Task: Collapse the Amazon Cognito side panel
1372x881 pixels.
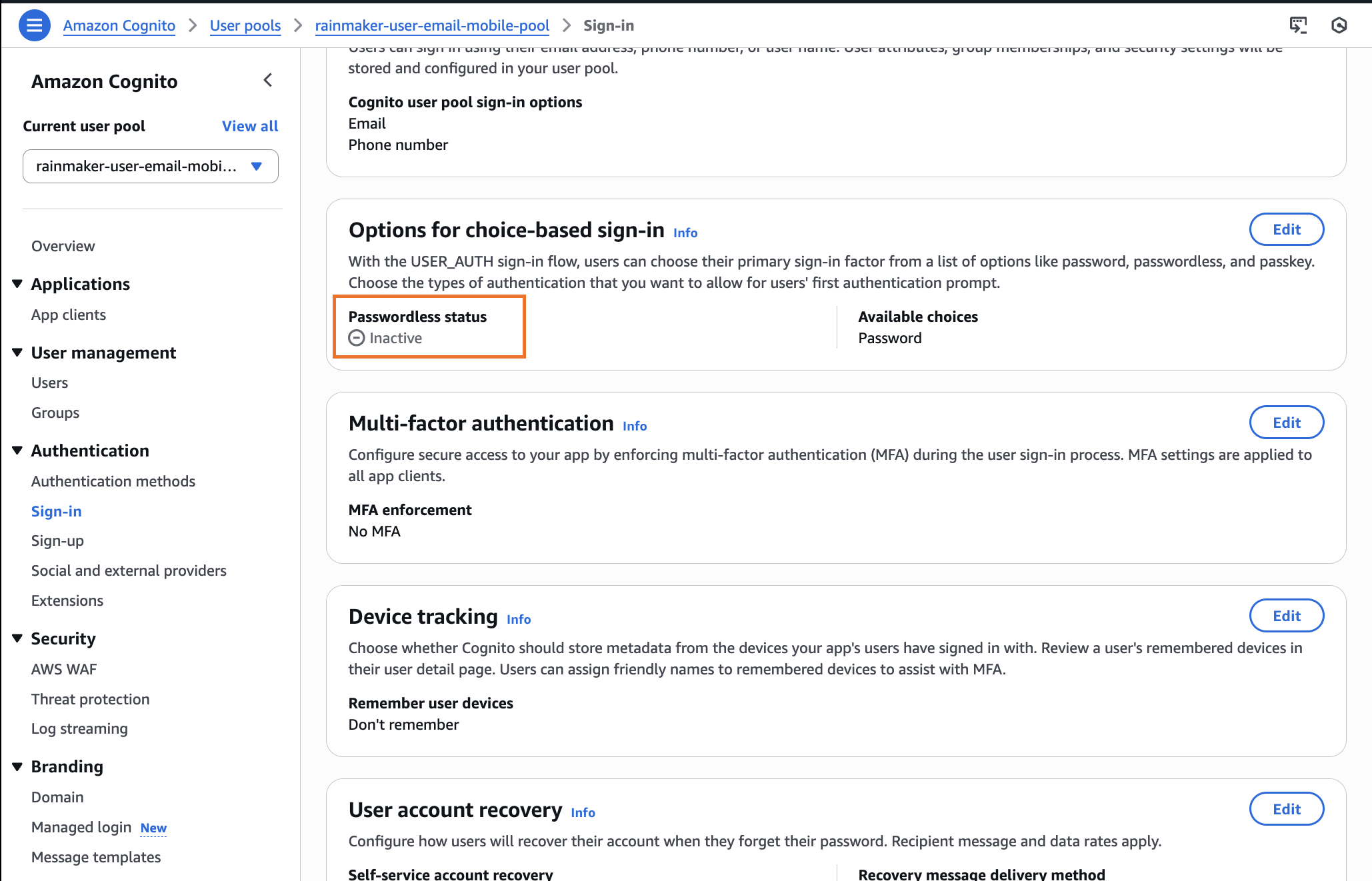Action: pos(268,80)
